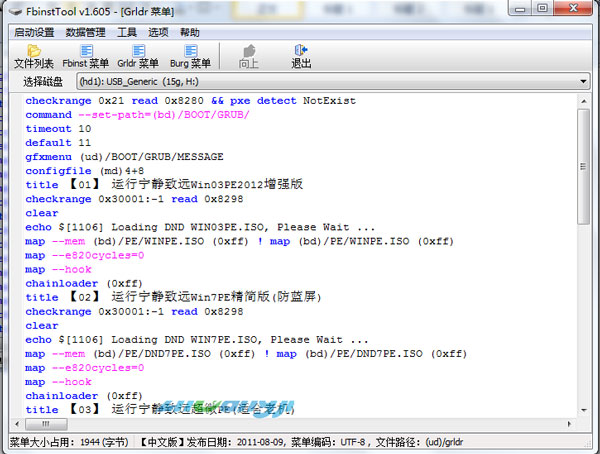Open the 选项 menu
This screenshot has width=600, height=454.
tap(158, 32)
